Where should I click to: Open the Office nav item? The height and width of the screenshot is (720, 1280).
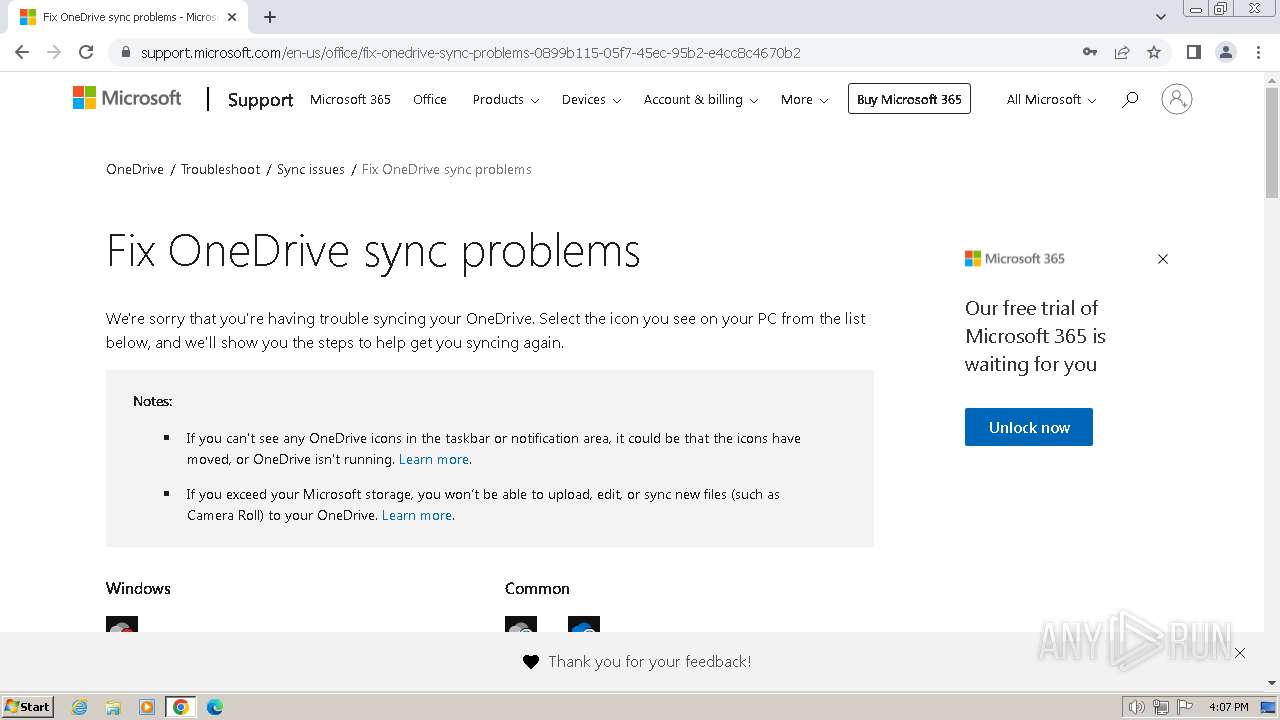tap(430, 99)
